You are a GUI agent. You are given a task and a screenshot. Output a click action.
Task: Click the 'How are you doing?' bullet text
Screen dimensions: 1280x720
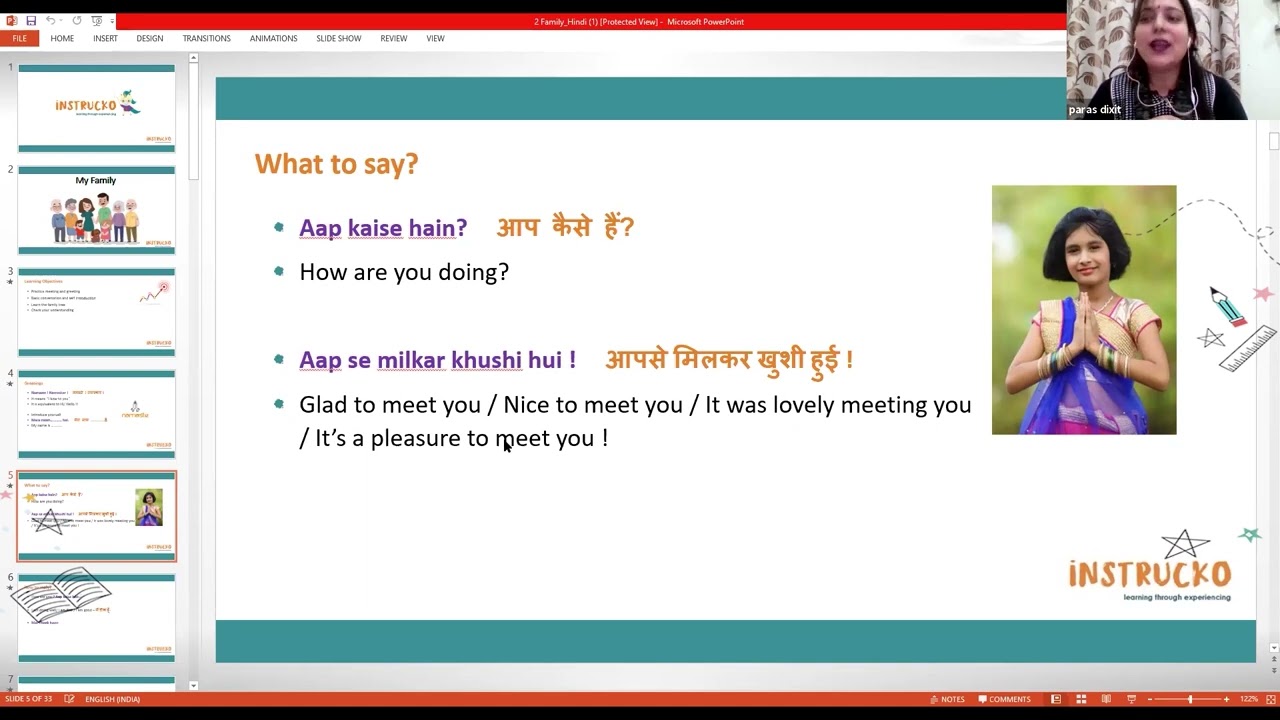(x=404, y=272)
